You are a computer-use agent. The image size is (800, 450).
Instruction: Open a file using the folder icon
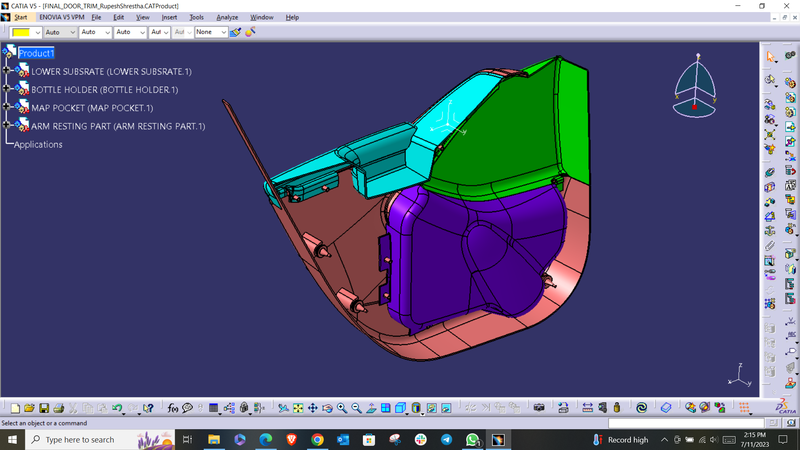click(29, 408)
